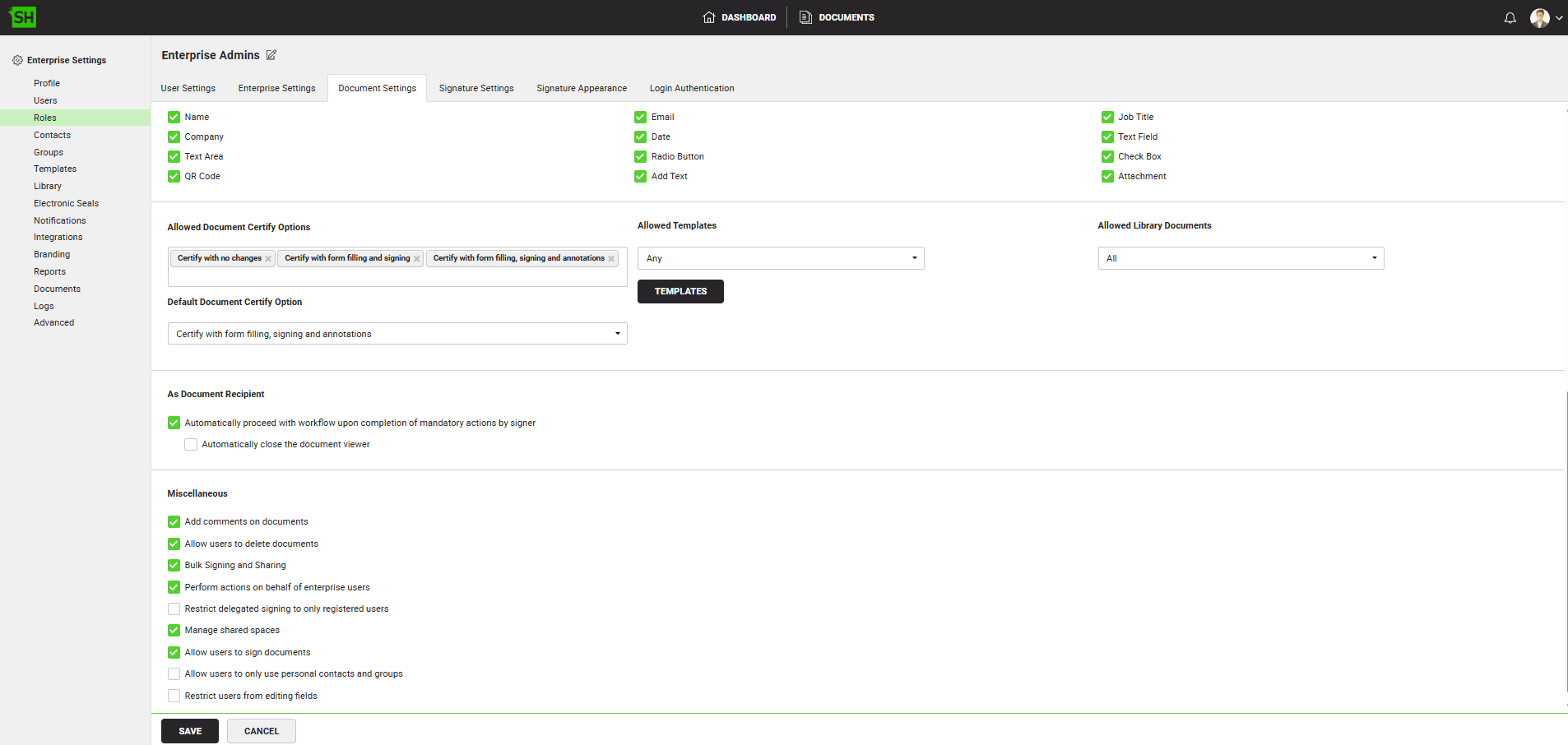Open the Default Document Certify Option dropdown
1568x745 pixels.
397,334
